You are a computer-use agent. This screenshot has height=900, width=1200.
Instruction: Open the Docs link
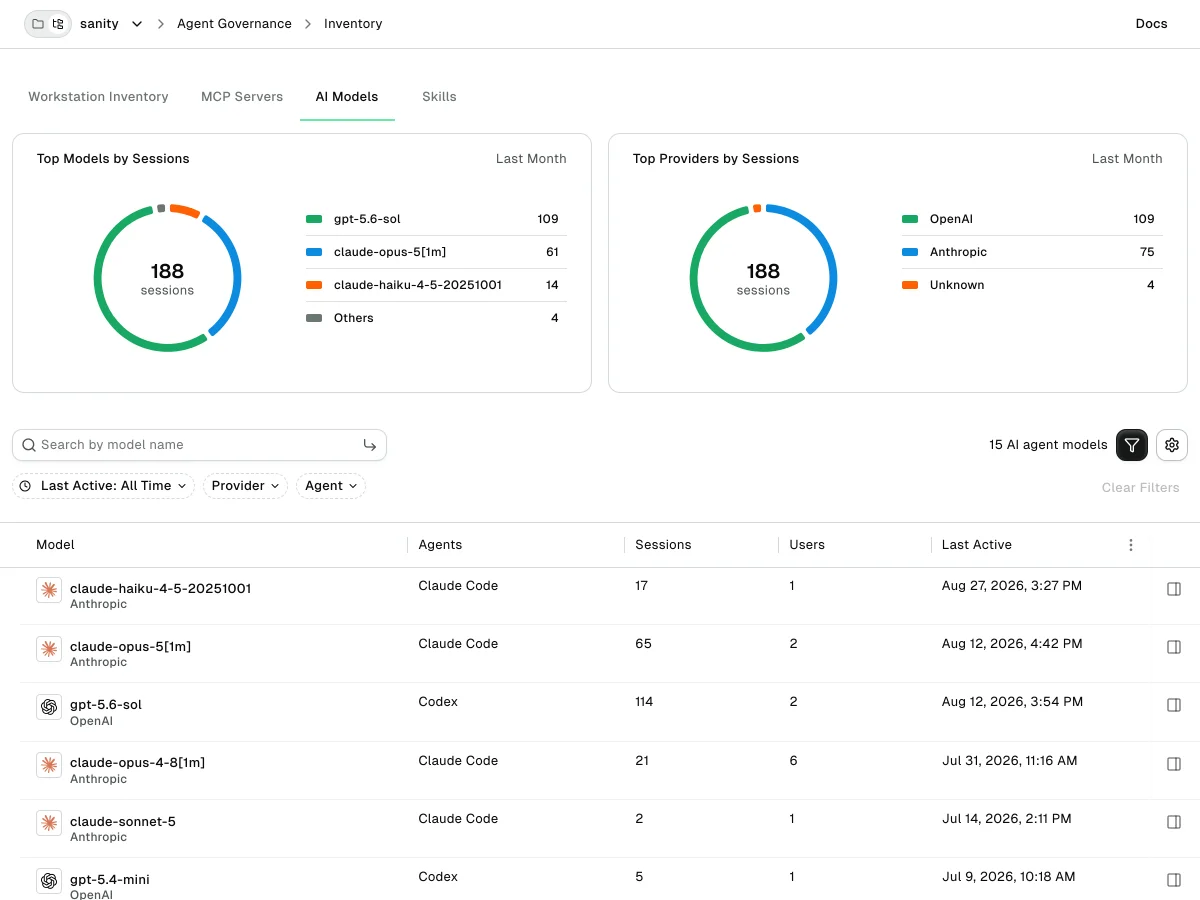point(1151,24)
